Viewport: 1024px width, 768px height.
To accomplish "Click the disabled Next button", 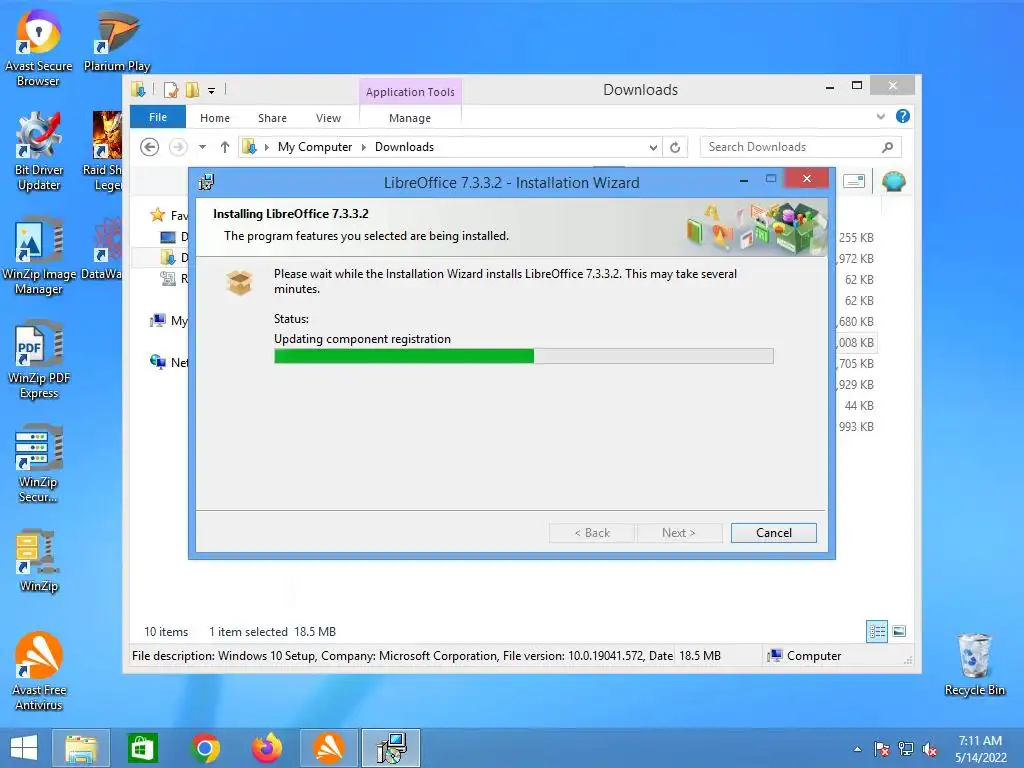I will pyautogui.click(x=679, y=533).
